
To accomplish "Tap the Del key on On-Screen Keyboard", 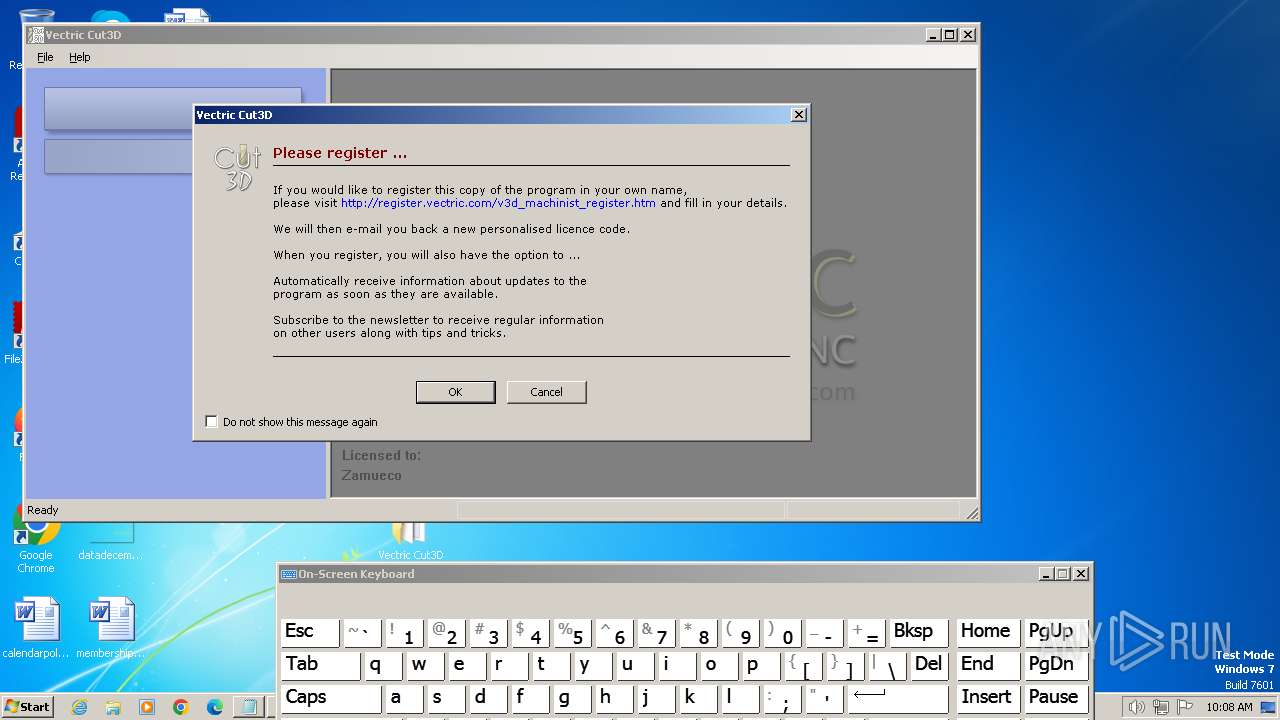I will click(928, 665).
